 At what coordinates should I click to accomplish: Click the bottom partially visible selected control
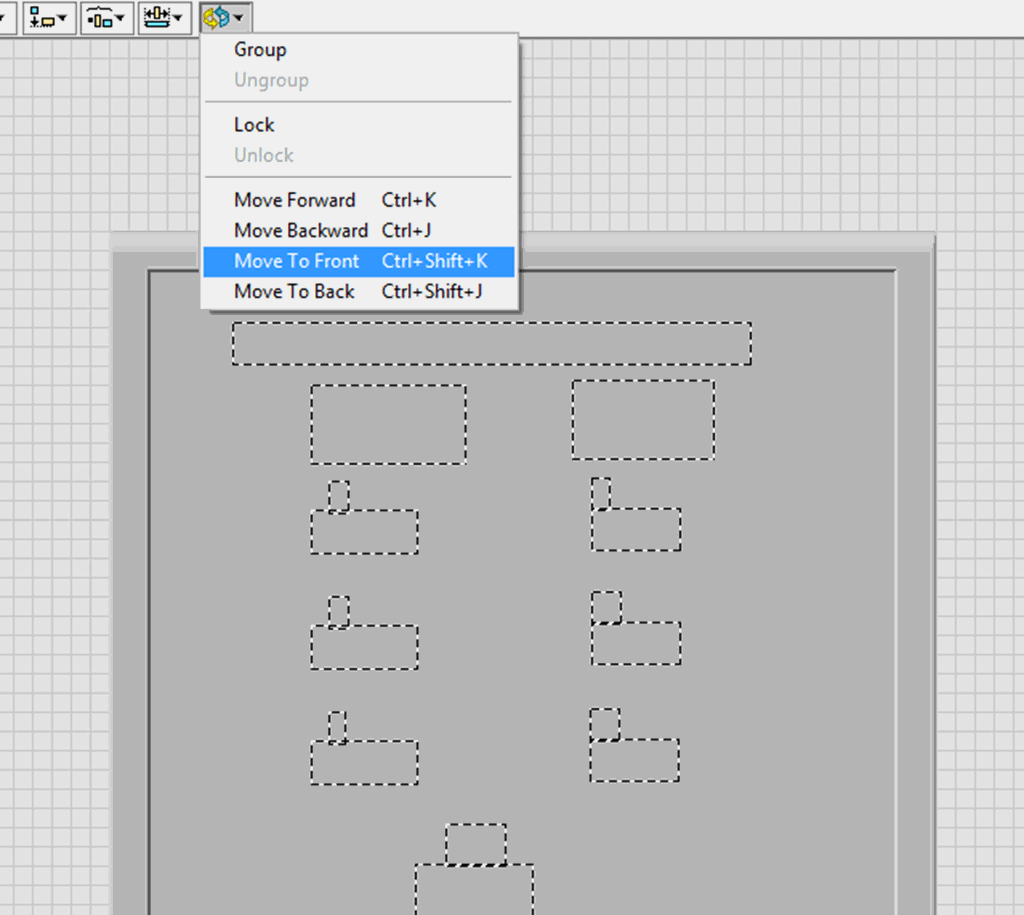[x=474, y=890]
